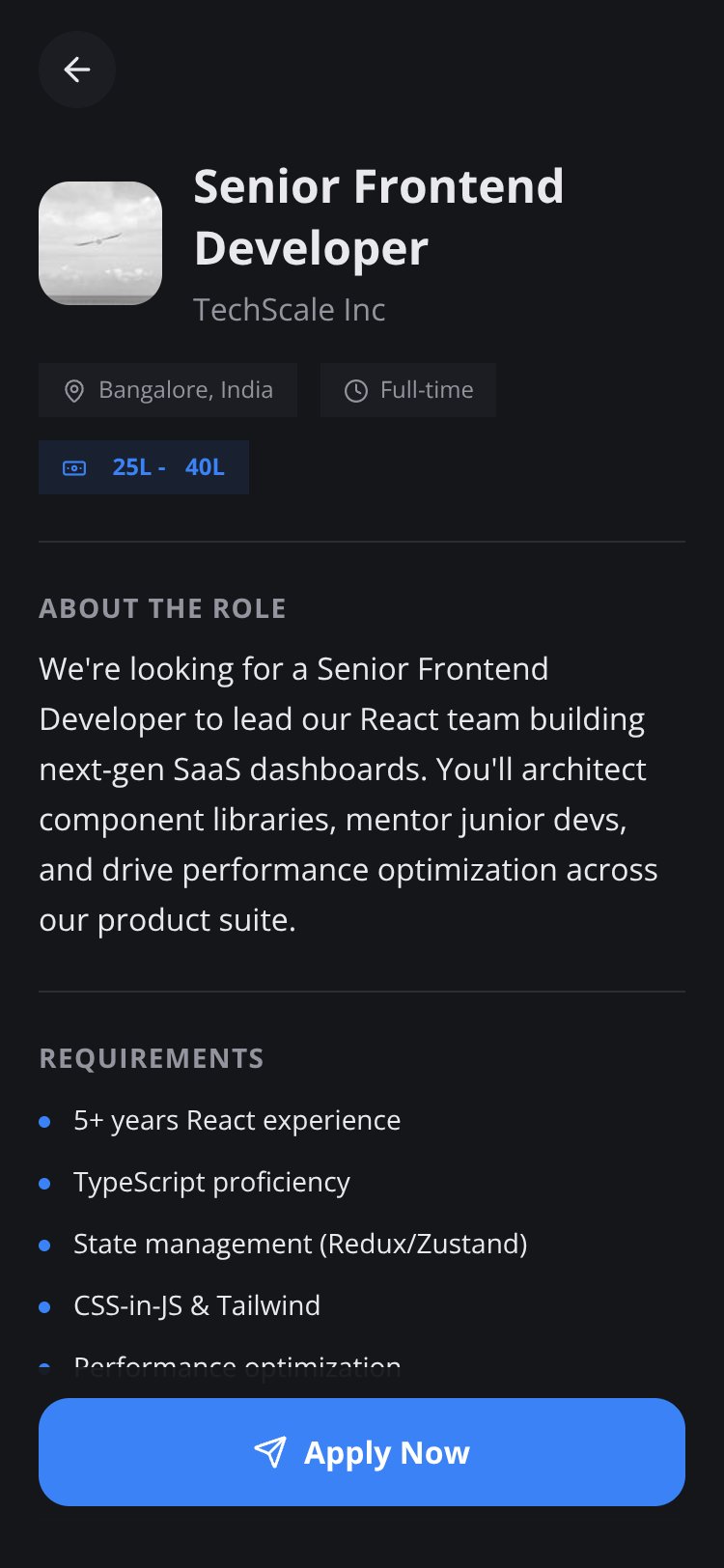Click the Senior Frontend Developer title
The height and width of the screenshot is (1568, 724).
378,217
